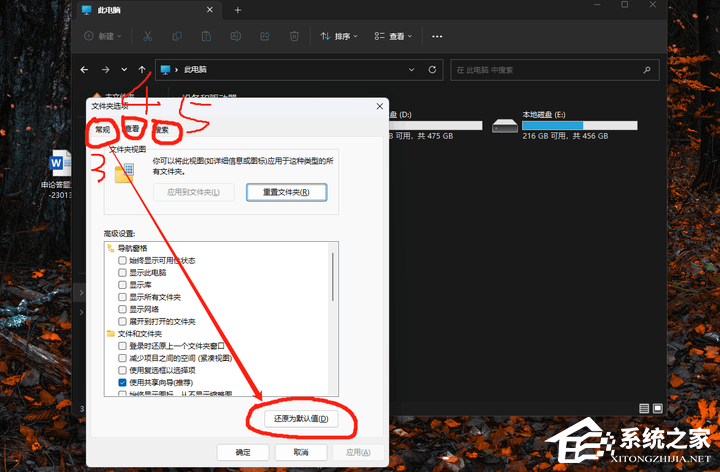Image resolution: width=720 pixels, height=472 pixels.
Task: Click the Delete trash icon in toolbar
Action: (294, 37)
